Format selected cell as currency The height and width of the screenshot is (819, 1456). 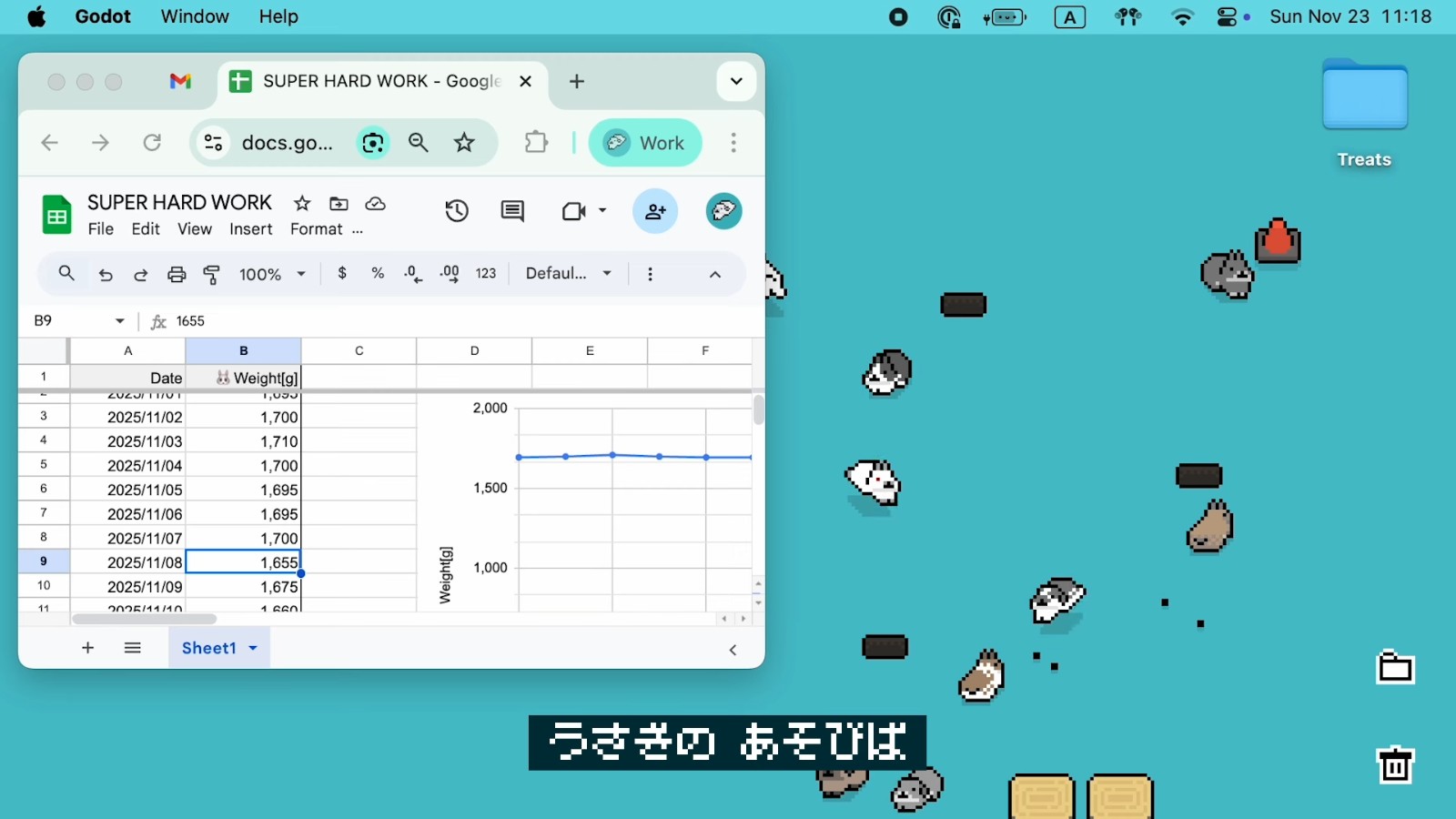342,274
